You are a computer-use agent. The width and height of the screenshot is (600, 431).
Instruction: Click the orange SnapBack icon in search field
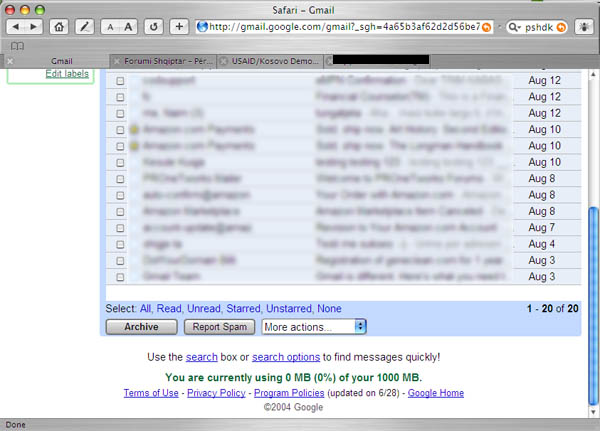pyautogui.click(x=561, y=27)
